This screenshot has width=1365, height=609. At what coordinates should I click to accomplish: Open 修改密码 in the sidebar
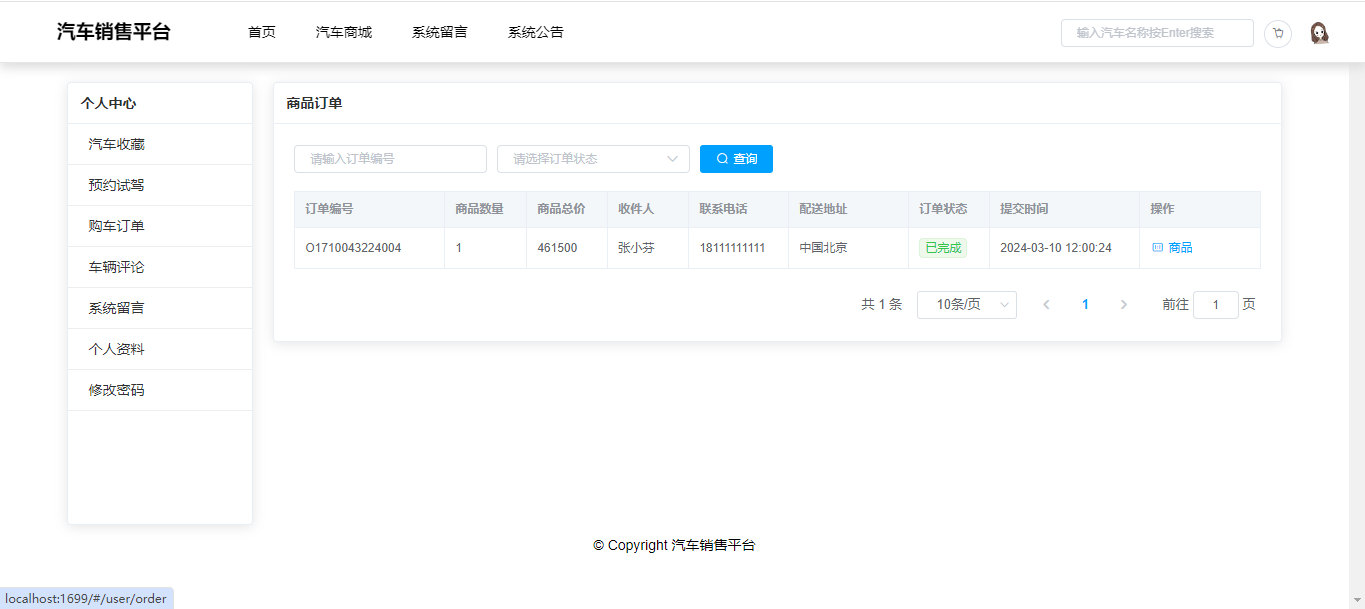click(x=117, y=390)
